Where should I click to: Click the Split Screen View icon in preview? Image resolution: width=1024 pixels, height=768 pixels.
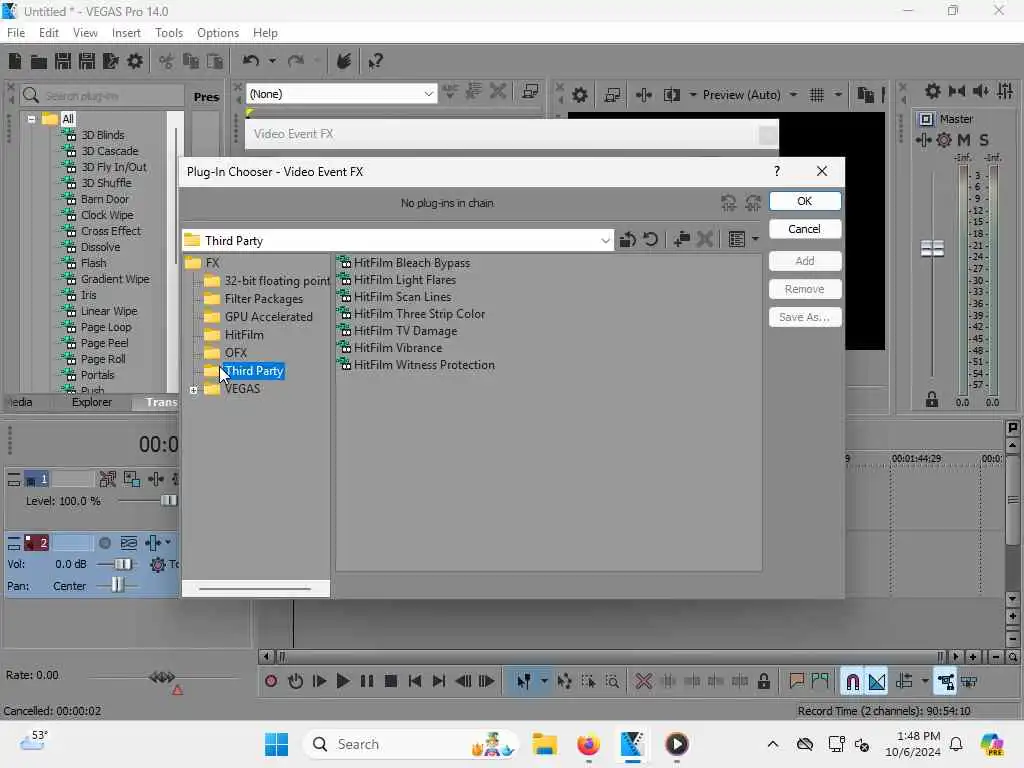click(671, 95)
